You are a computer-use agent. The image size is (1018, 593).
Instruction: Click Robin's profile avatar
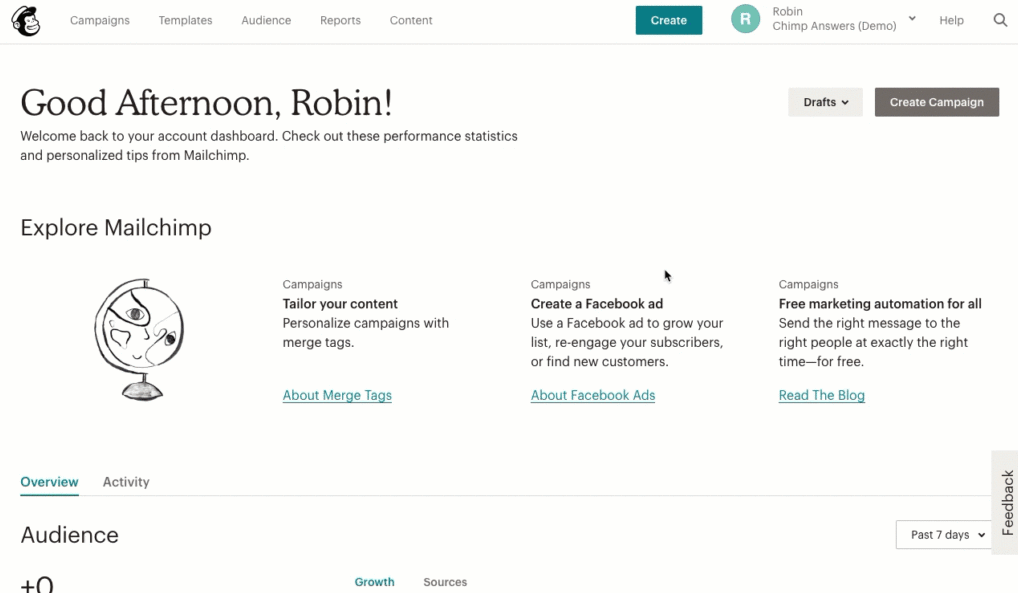[x=745, y=19]
